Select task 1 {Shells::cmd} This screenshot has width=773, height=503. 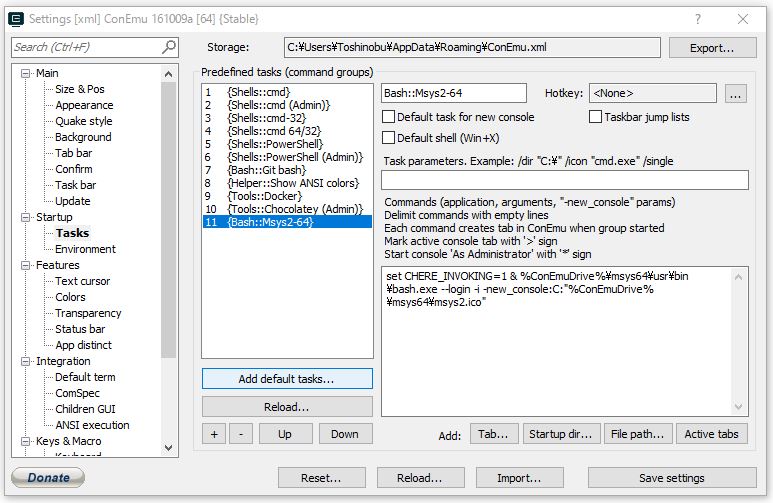[287, 92]
